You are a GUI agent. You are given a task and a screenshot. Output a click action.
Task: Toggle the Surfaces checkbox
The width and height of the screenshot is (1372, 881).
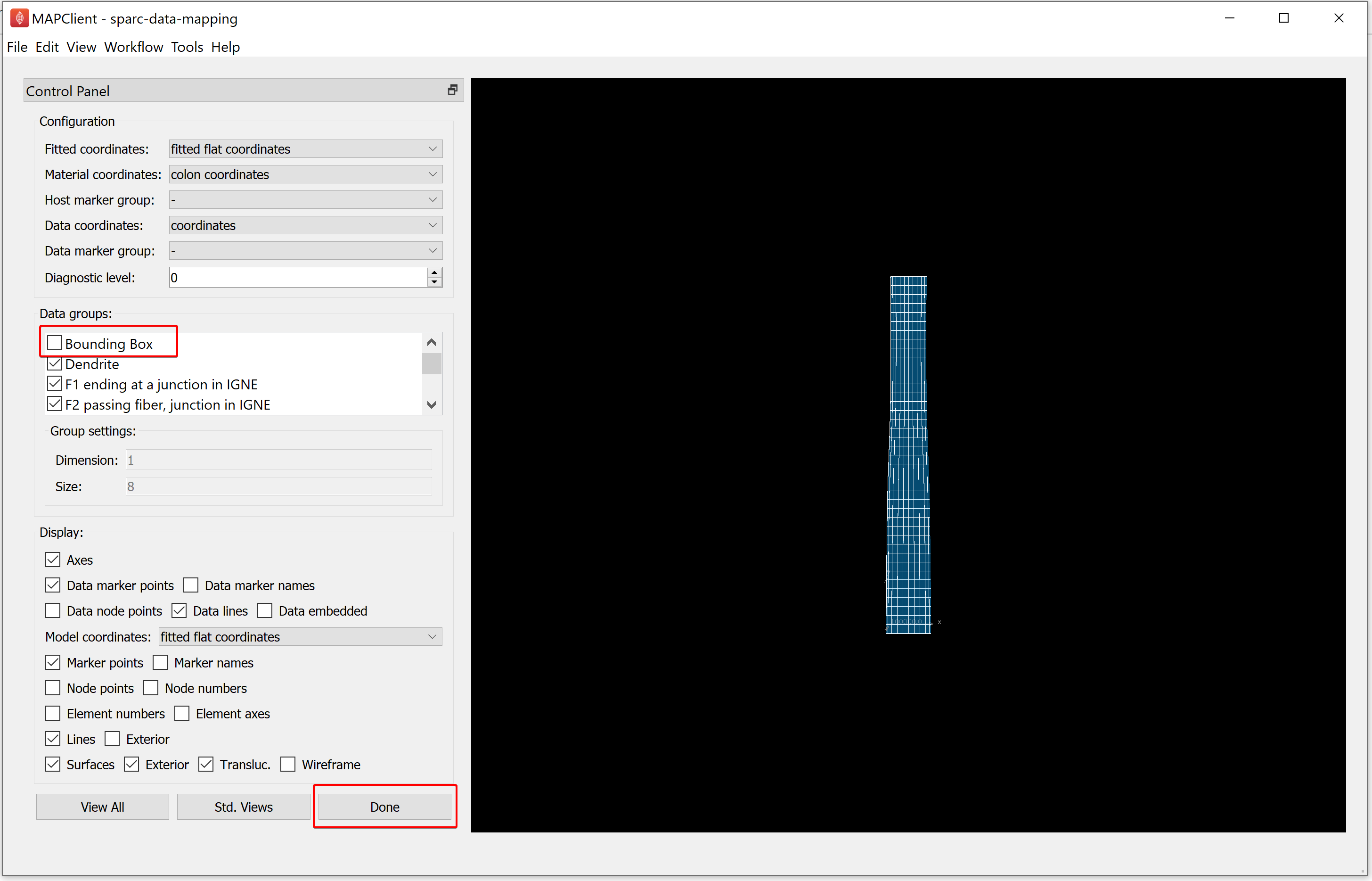[53, 764]
